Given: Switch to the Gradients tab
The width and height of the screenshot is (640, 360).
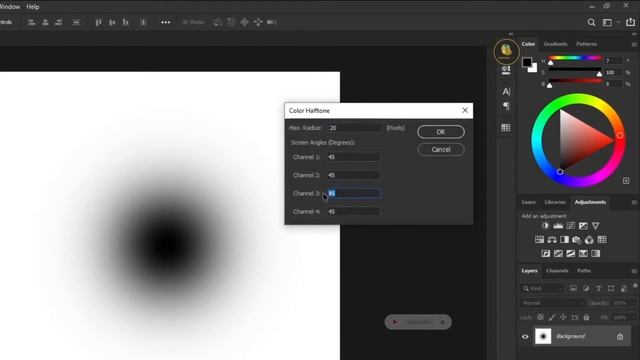Looking at the screenshot, I should click(x=555, y=44).
